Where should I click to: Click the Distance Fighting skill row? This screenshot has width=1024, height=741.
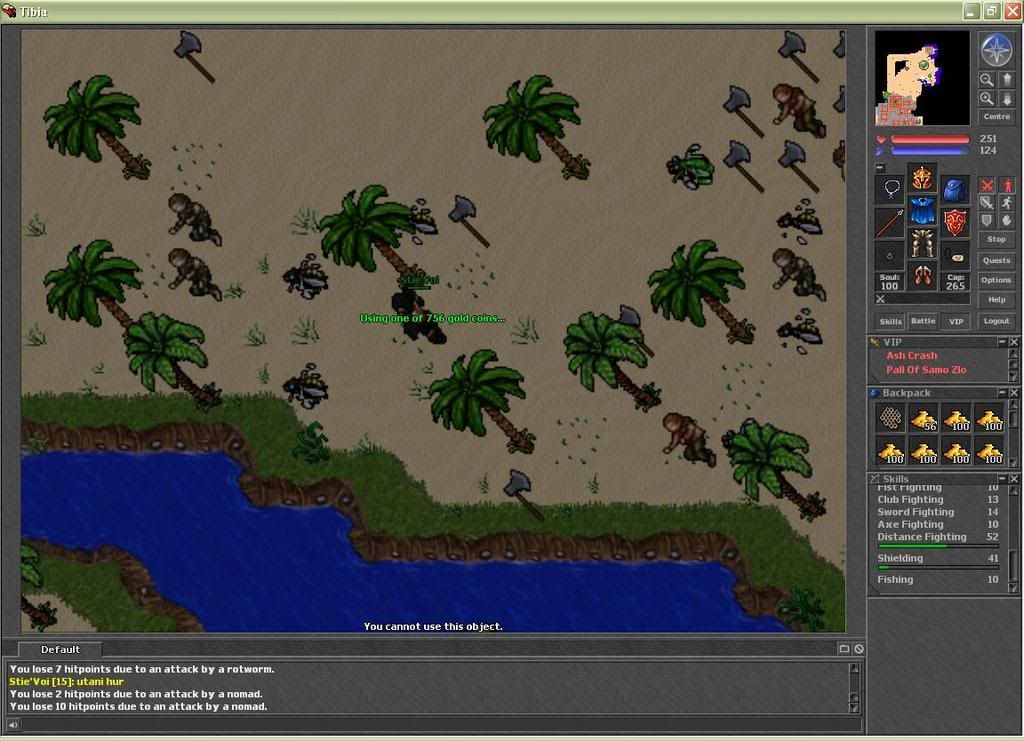[938, 537]
